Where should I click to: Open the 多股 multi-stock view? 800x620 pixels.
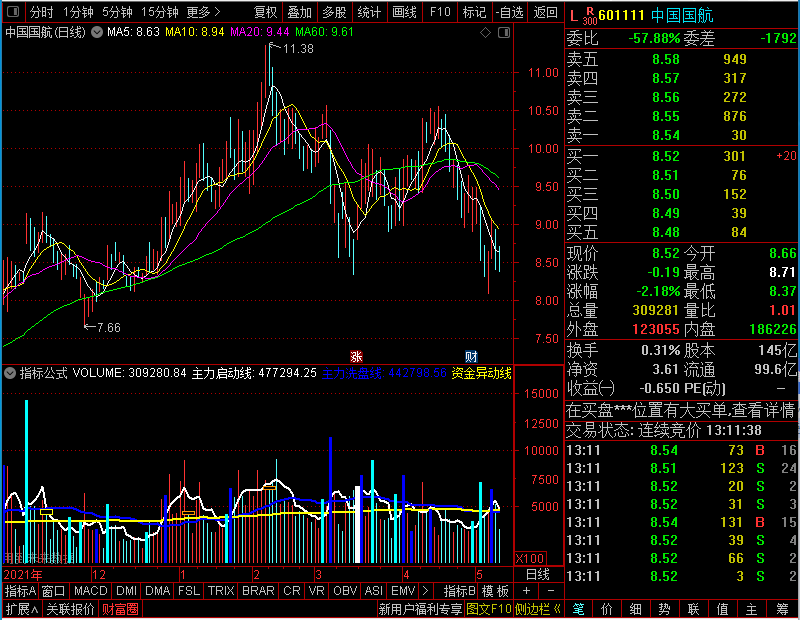(334, 12)
